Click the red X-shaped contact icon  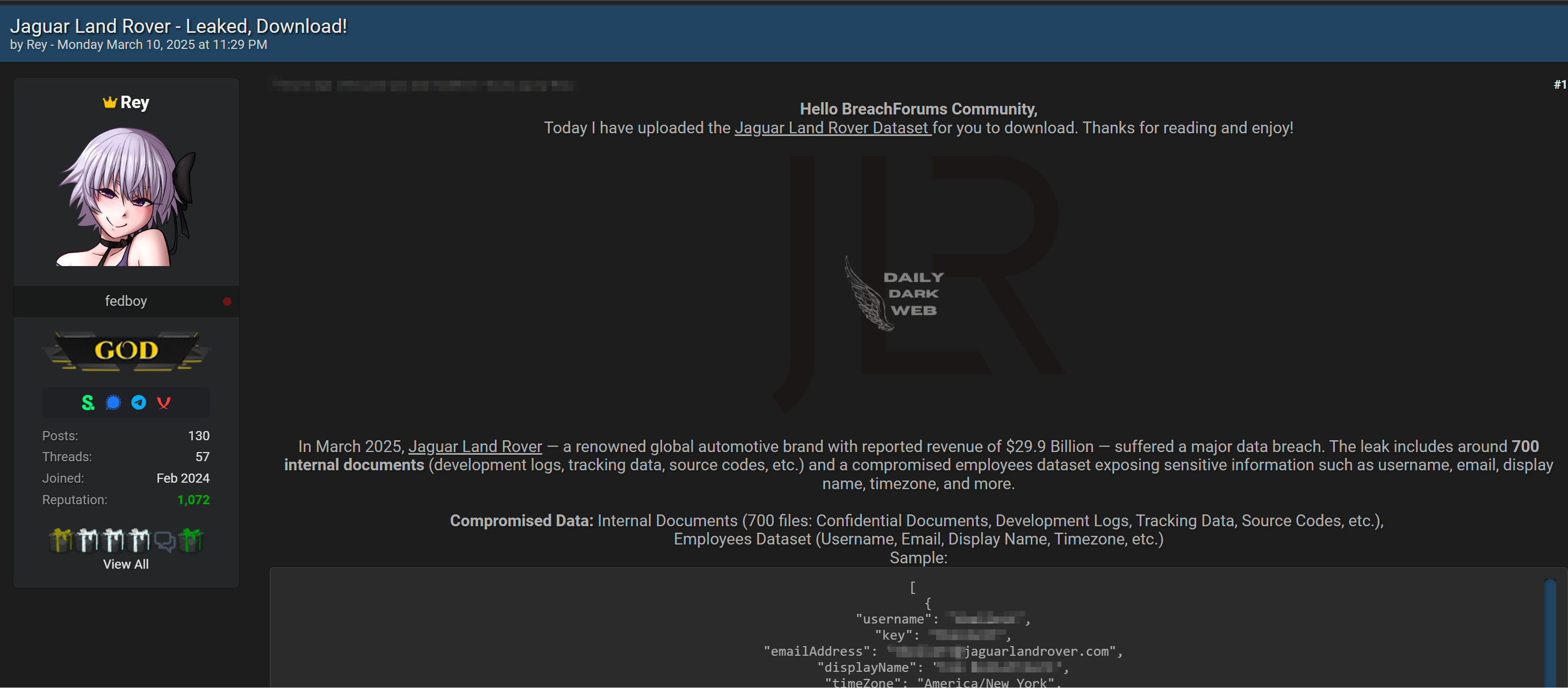(x=164, y=403)
